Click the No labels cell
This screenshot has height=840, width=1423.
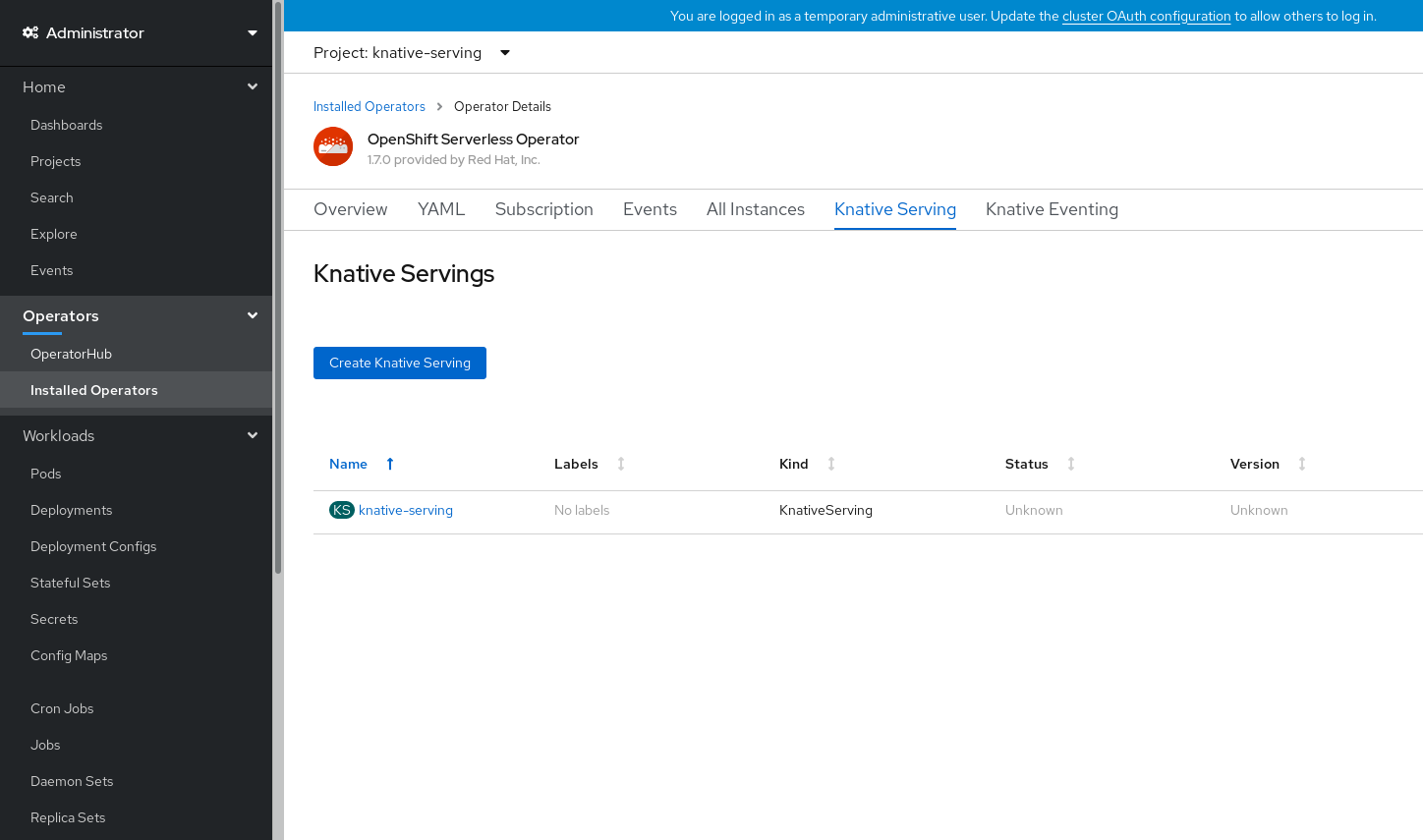582,510
